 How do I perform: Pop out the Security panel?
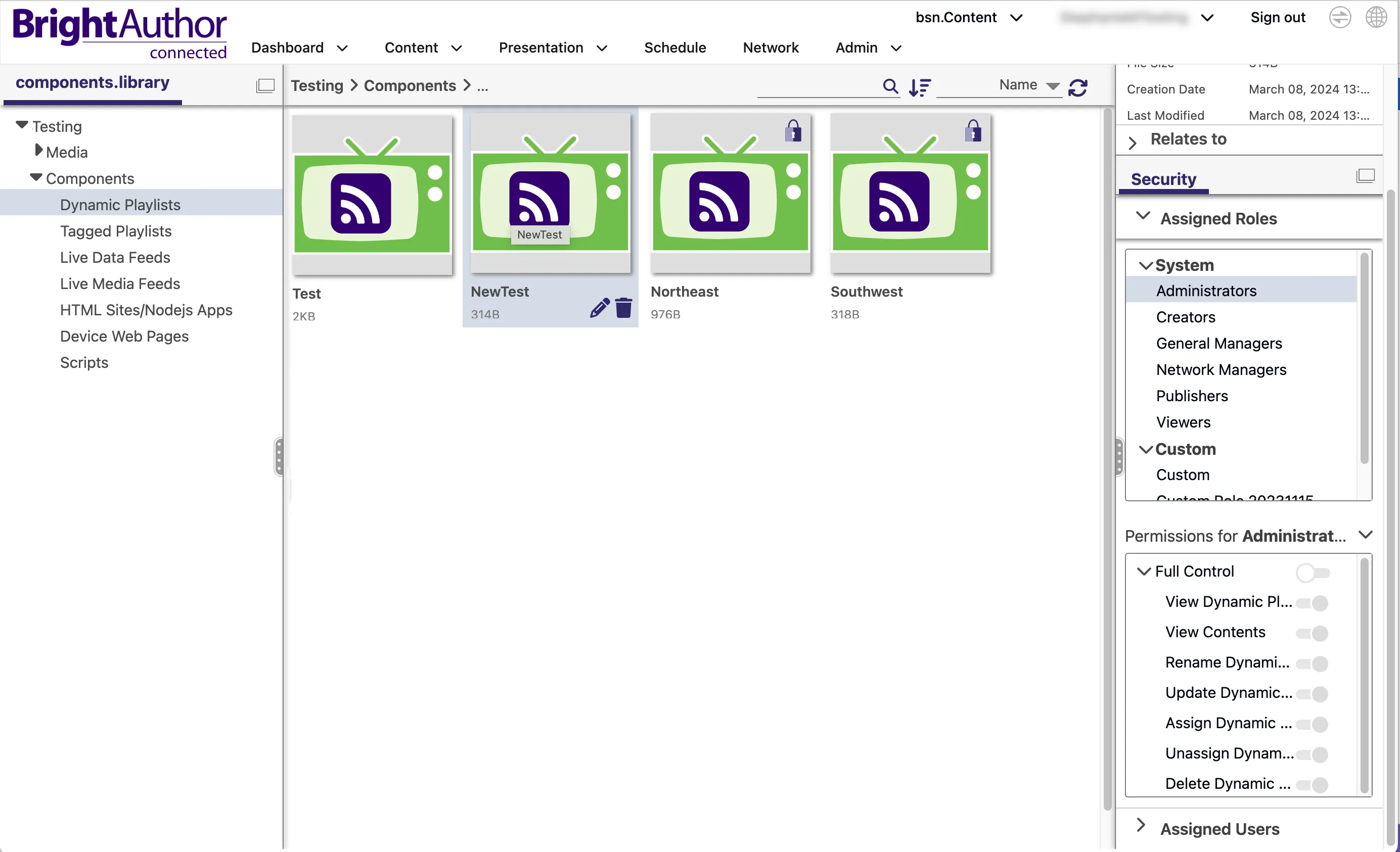click(x=1365, y=175)
